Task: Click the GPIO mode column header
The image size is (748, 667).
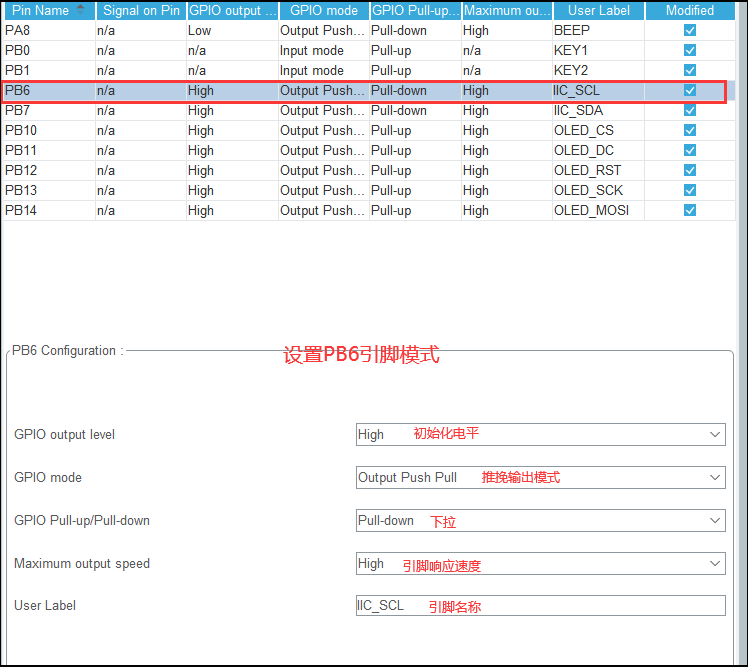Action: click(x=323, y=10)
